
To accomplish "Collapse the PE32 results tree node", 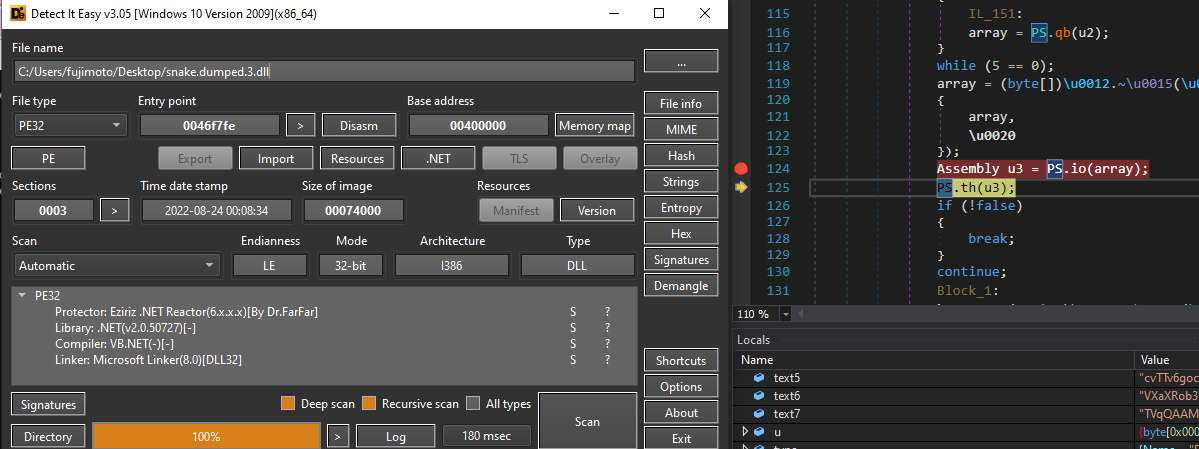I will point(22,296).
